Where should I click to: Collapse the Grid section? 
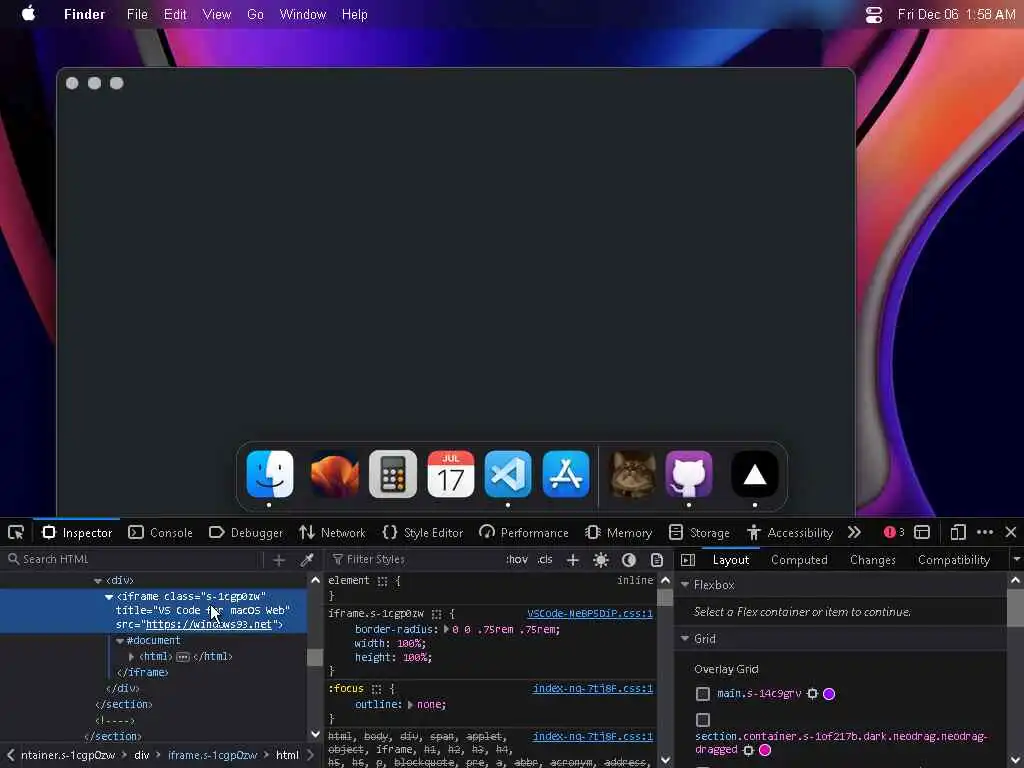(685, 638)
